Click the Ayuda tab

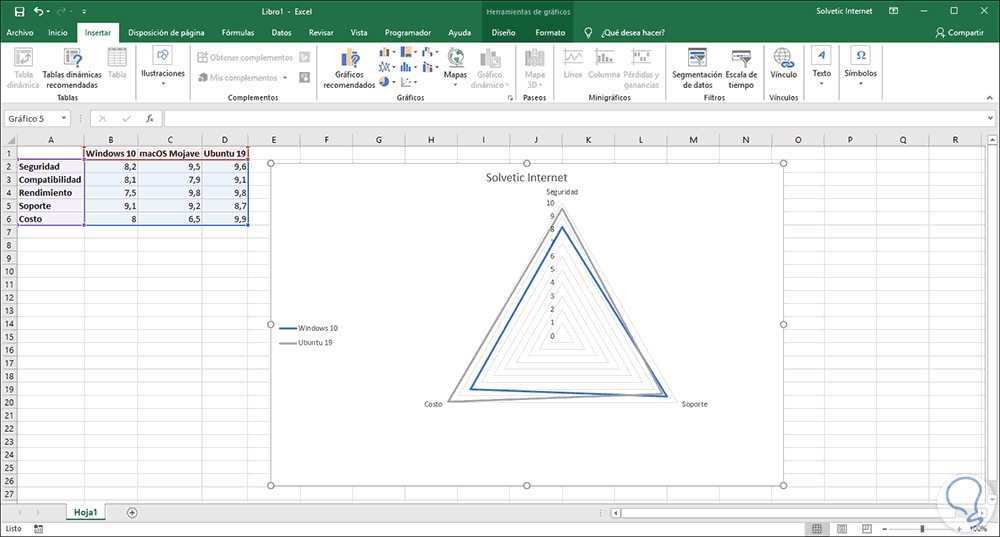[459, 33]
